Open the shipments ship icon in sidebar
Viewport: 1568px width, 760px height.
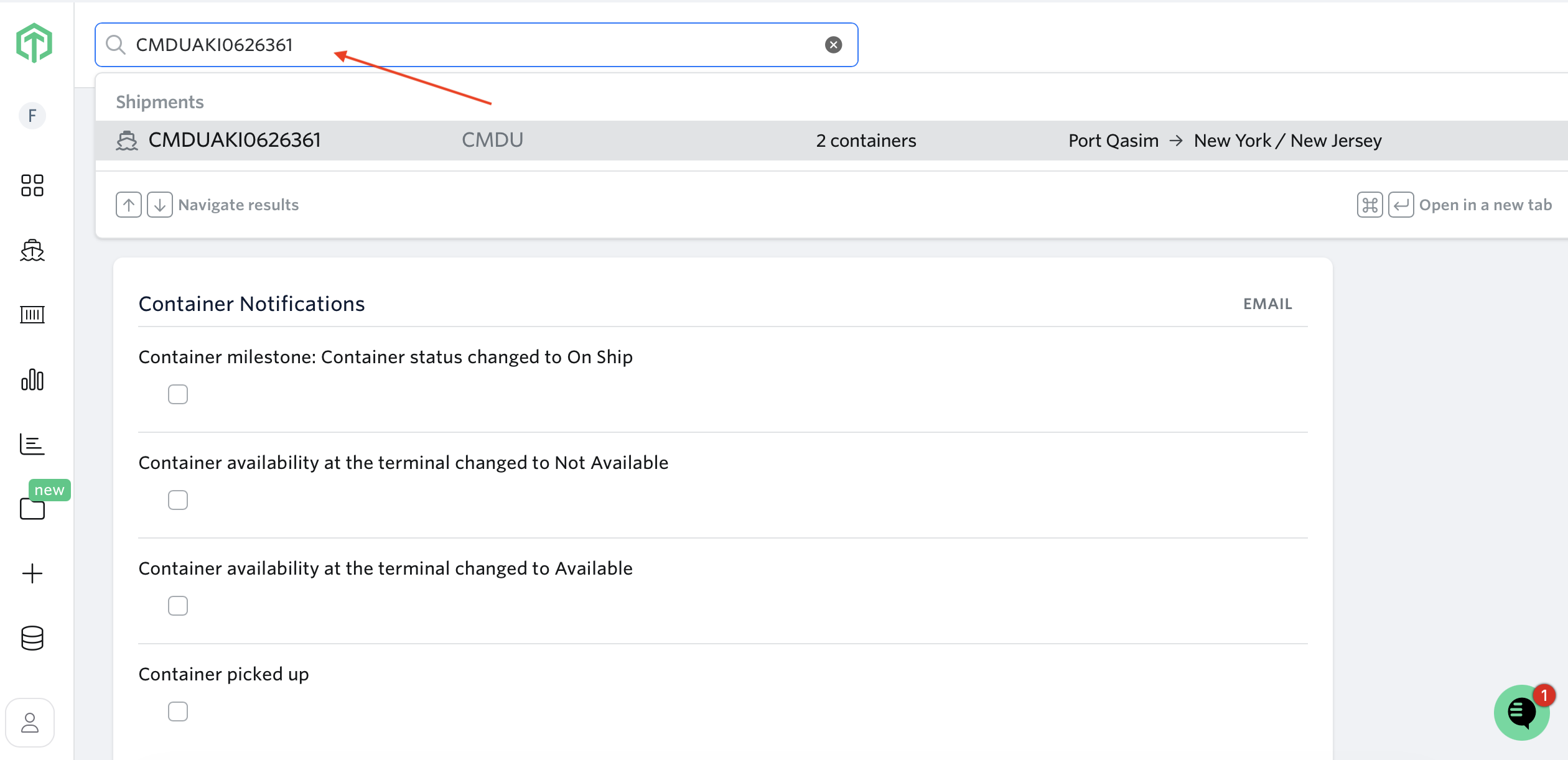pyautogui.click(x=32, y=250)
